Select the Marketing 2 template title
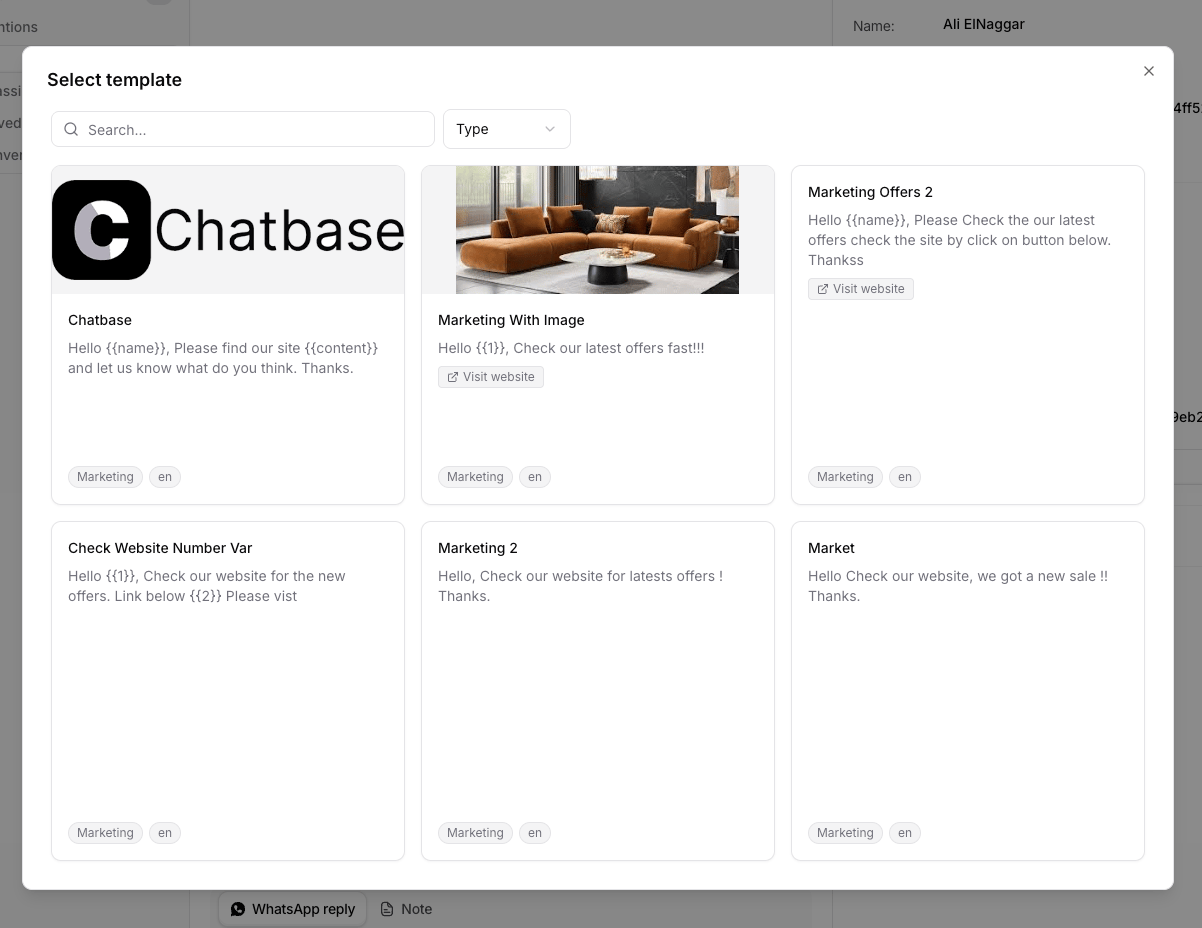This screenshot has height=928, width=1202. point(478,548)
